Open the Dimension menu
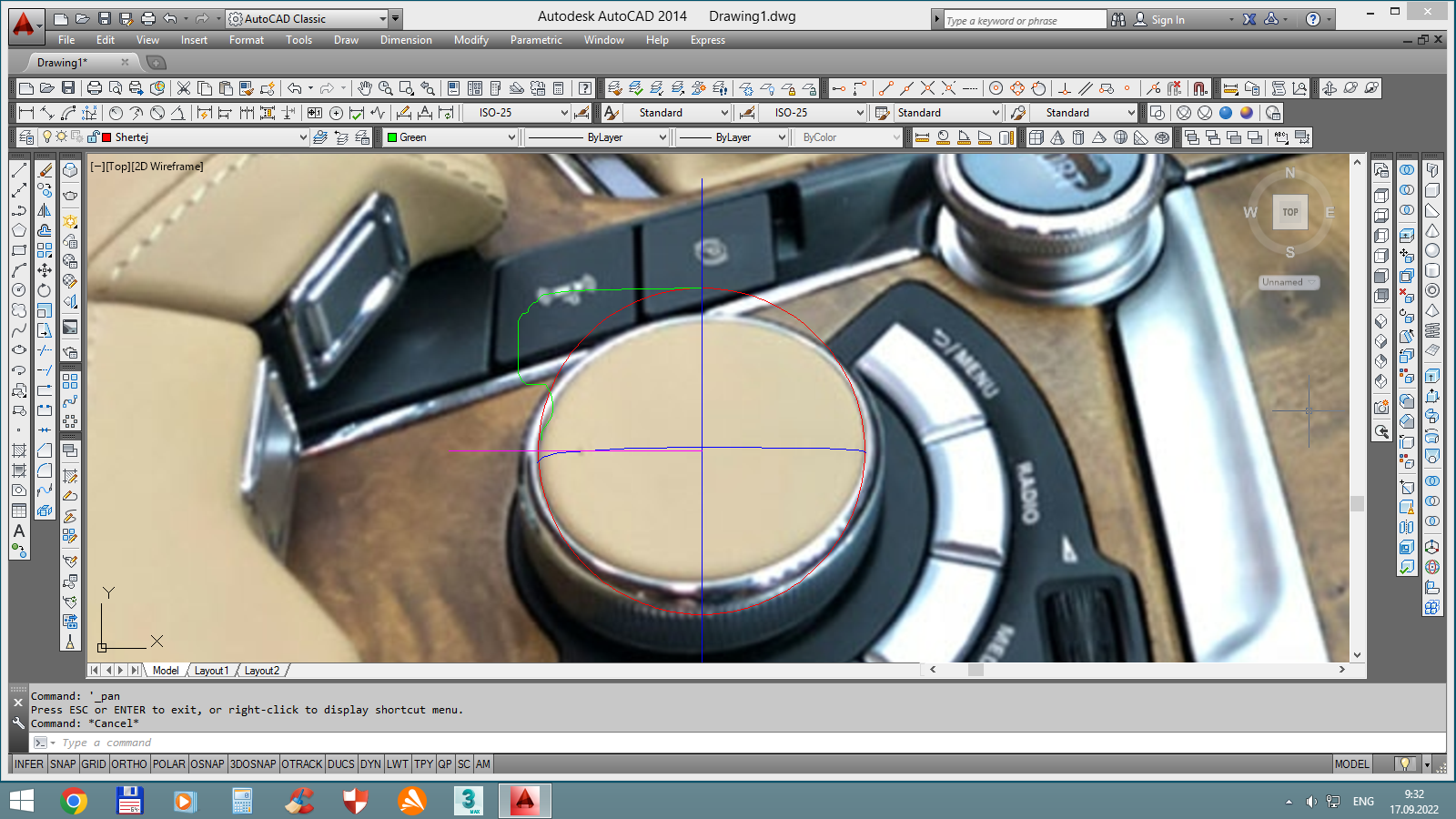 pyautogui.click(x=406, y=40)
